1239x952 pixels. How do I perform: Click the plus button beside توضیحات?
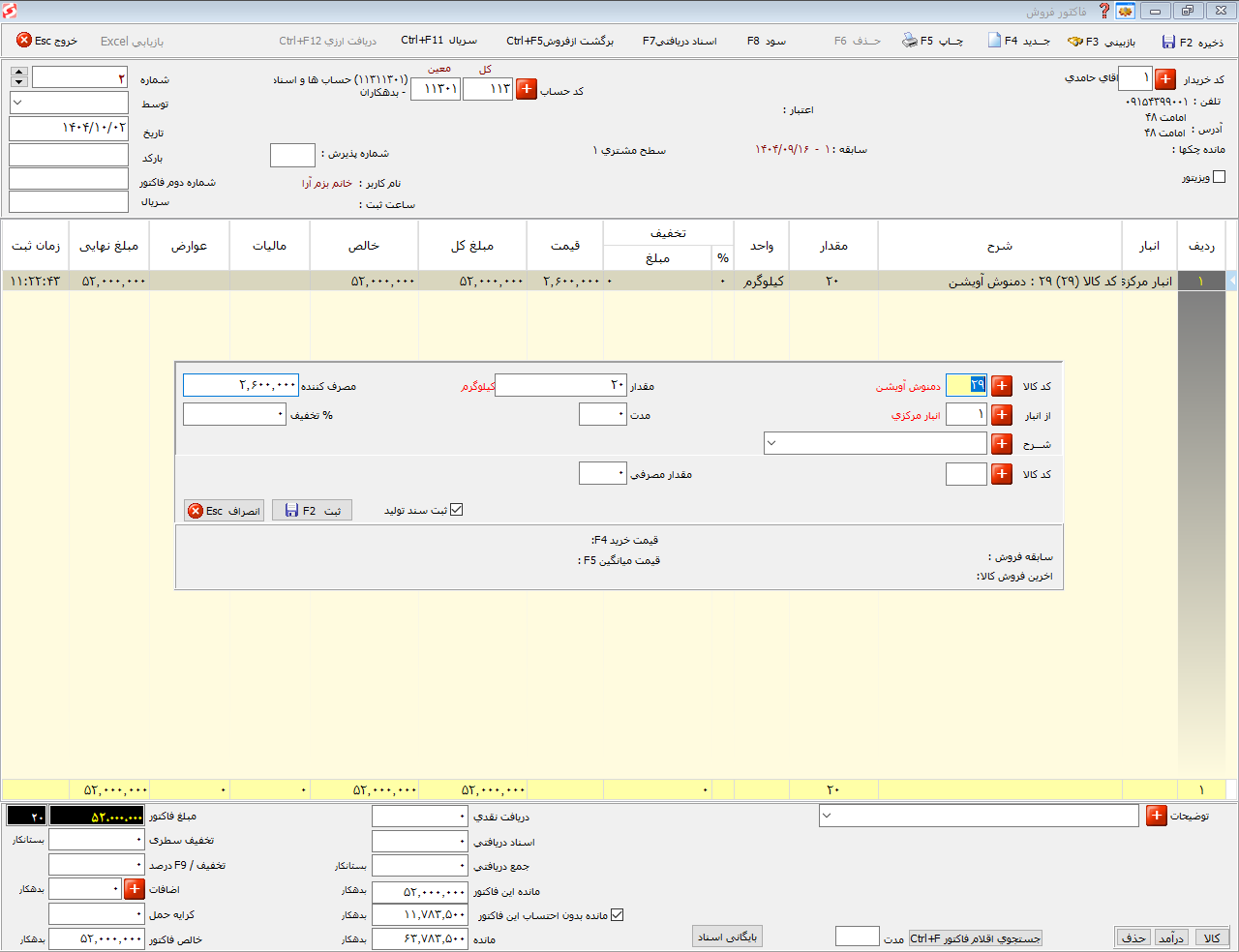point(1156,816)
